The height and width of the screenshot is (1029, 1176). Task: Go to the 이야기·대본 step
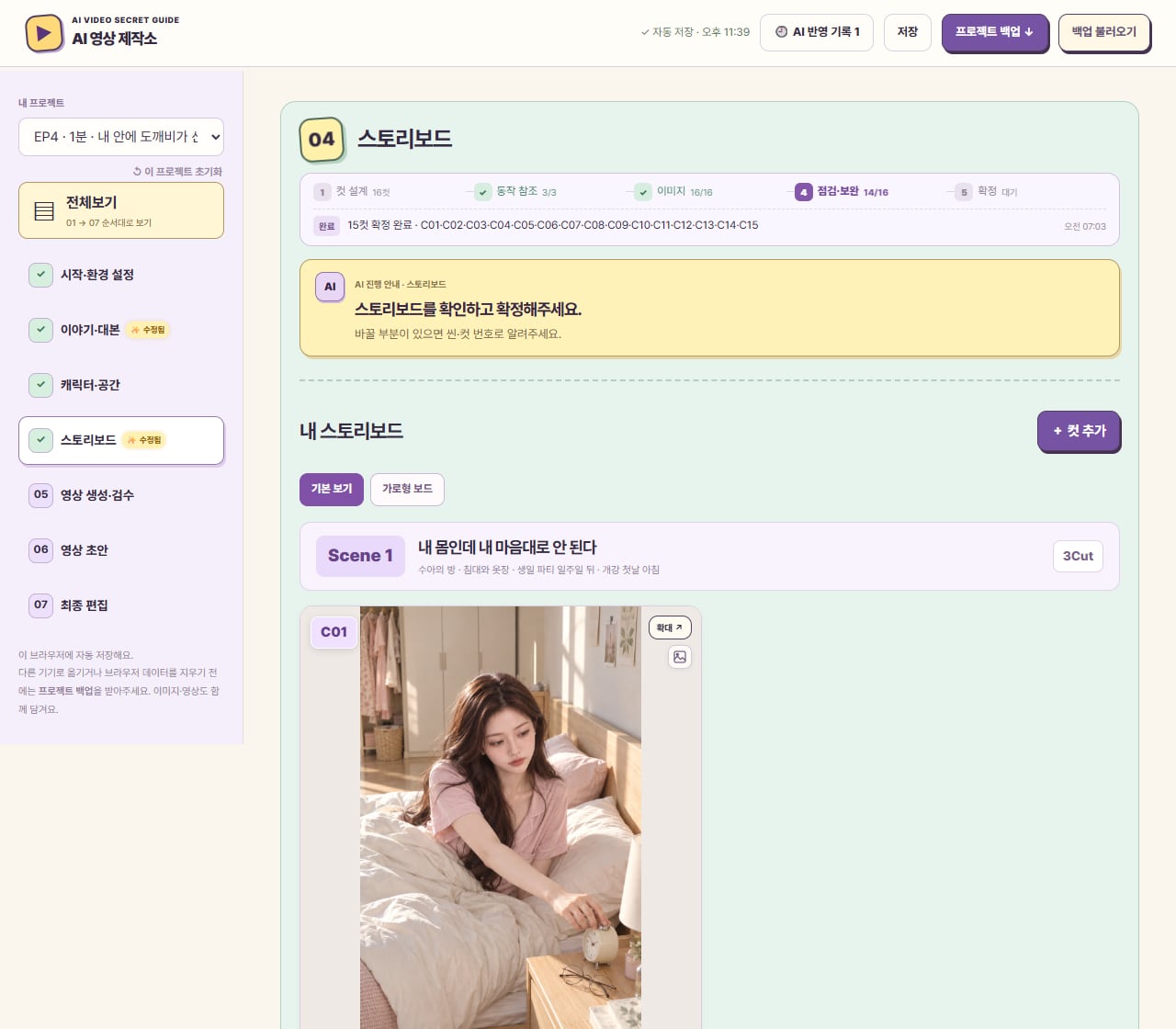121,330
